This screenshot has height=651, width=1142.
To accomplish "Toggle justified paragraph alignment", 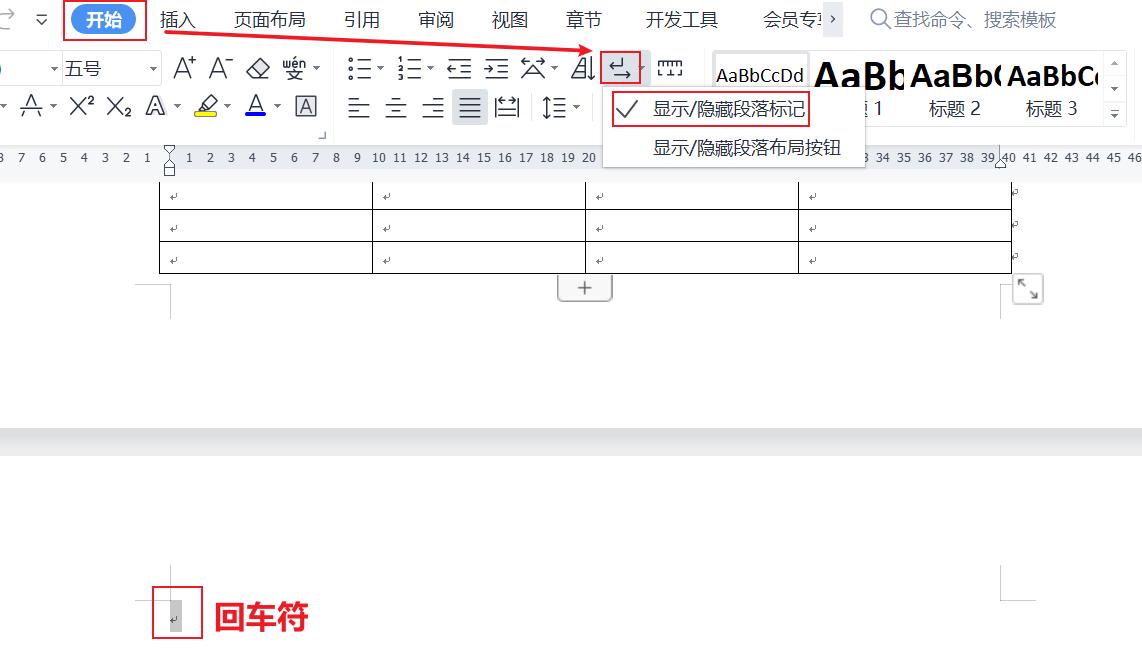I will (x=470, y=107).
